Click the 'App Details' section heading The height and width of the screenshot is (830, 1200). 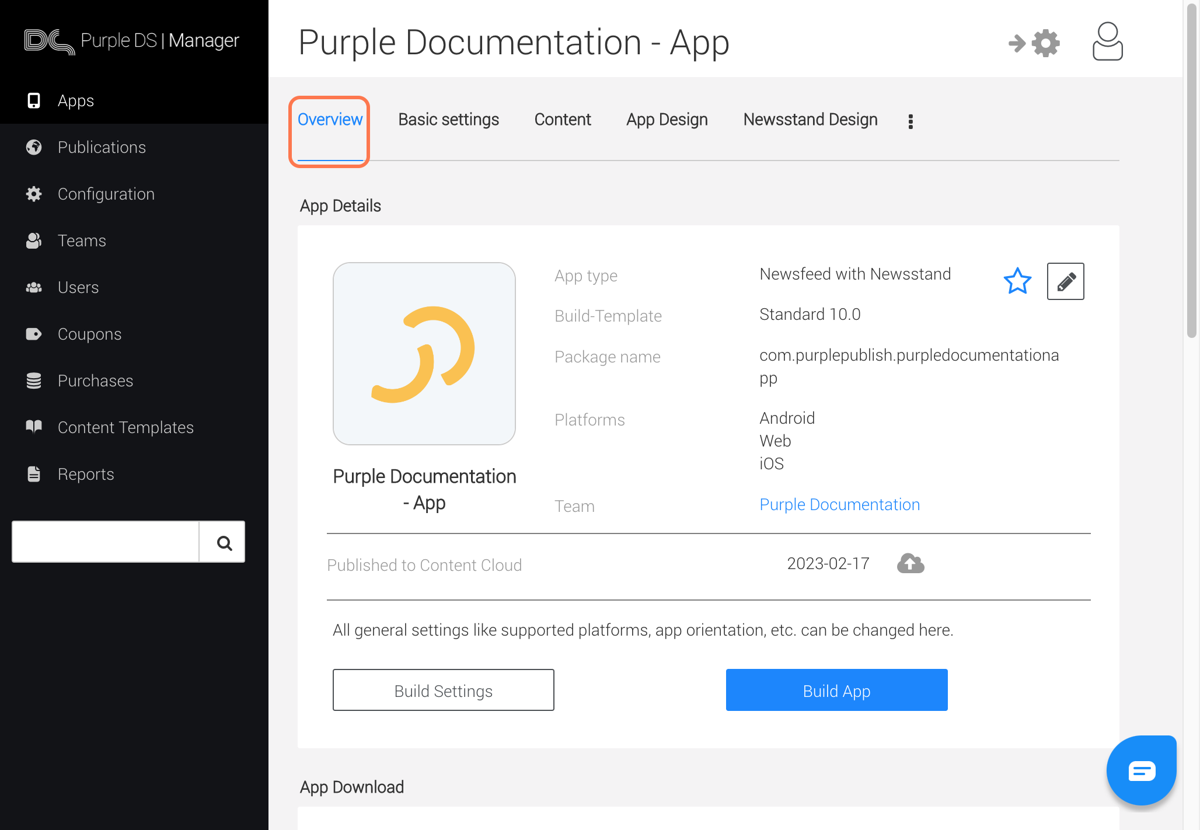[340, 206]
